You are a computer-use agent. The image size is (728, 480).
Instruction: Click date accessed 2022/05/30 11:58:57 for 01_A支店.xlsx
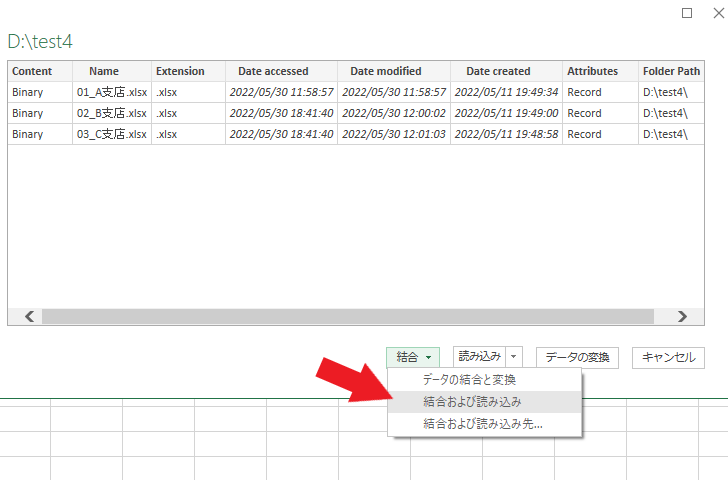click(281, 92)
